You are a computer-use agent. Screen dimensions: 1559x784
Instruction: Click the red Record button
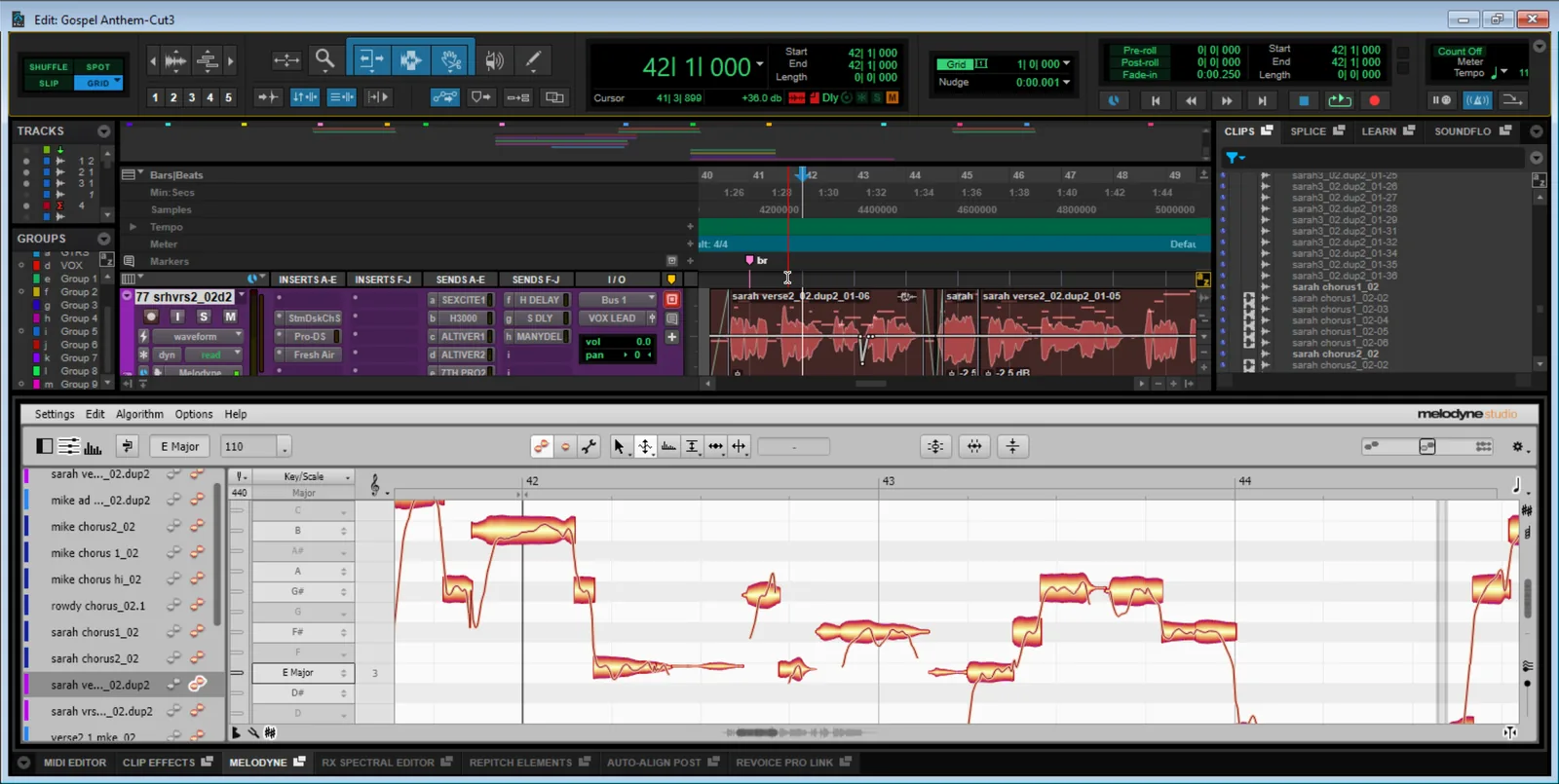1375,100
